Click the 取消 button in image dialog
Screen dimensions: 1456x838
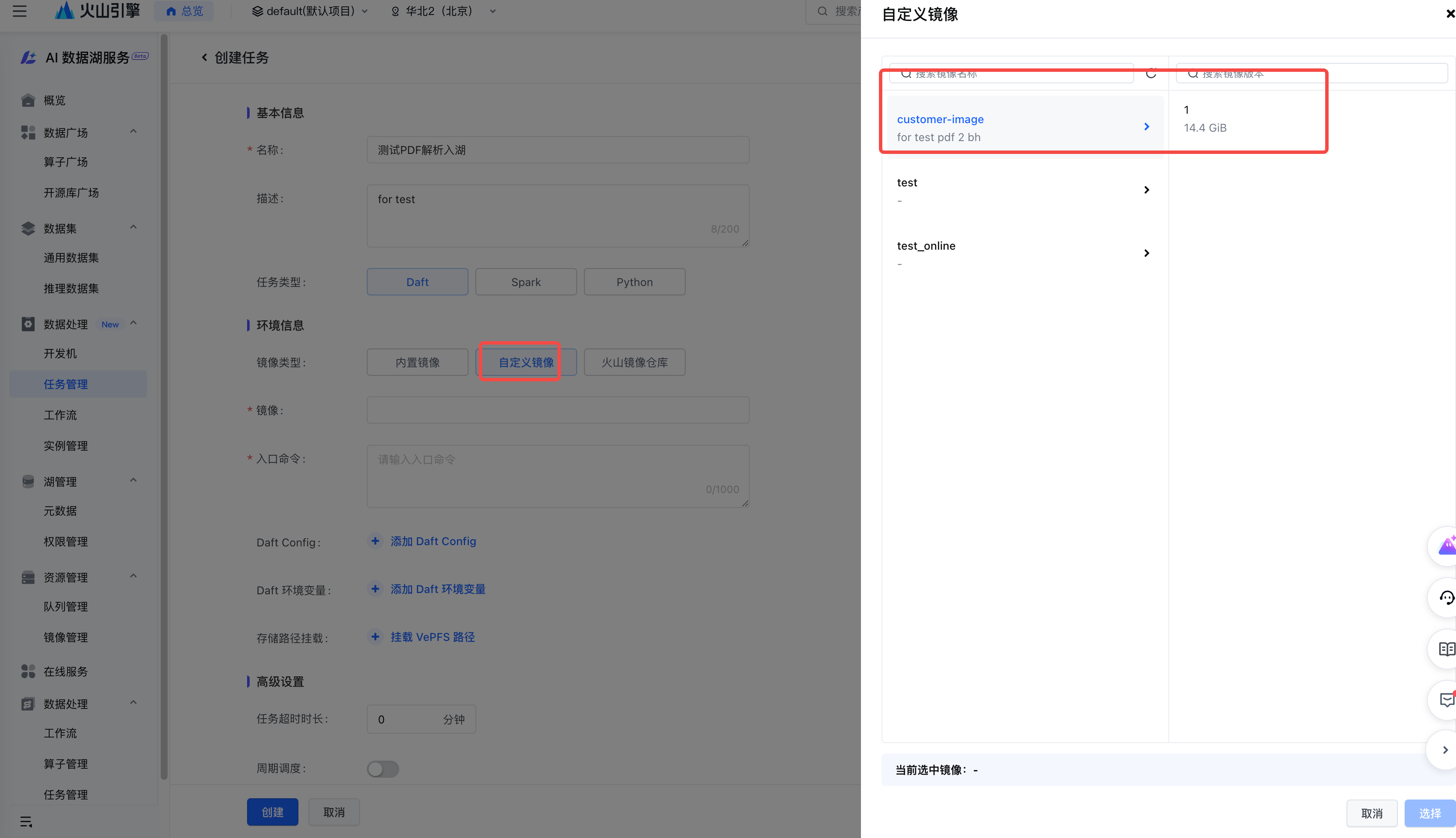click(1371, 813)
